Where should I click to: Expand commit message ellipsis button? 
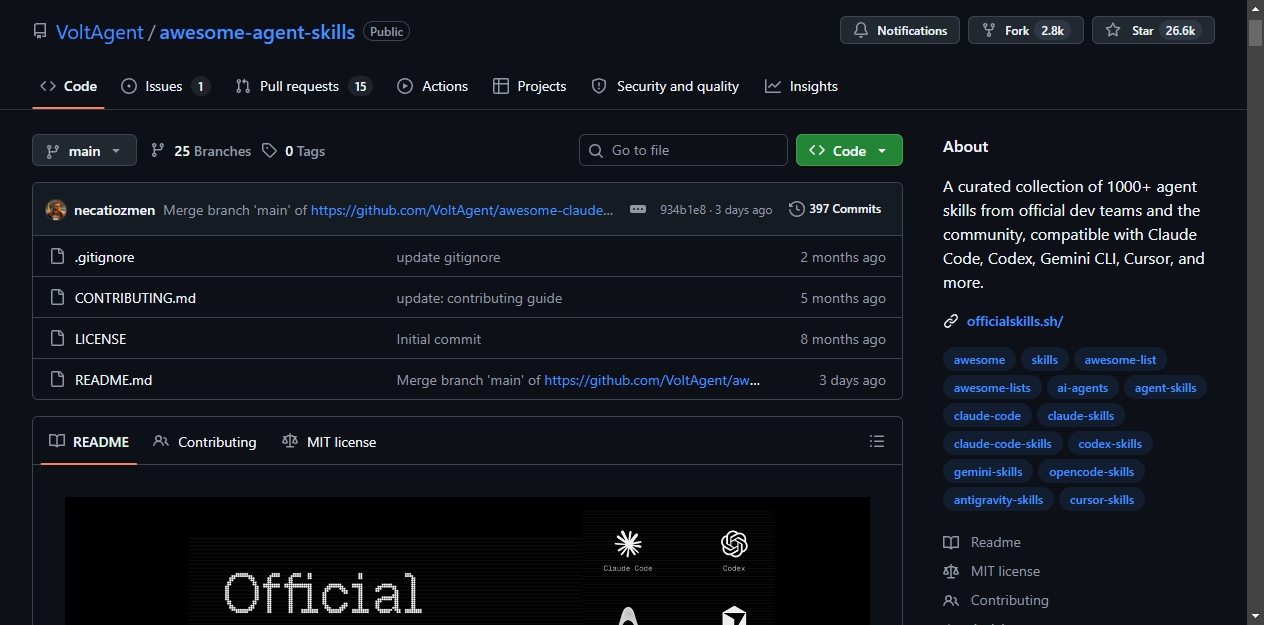637,210
